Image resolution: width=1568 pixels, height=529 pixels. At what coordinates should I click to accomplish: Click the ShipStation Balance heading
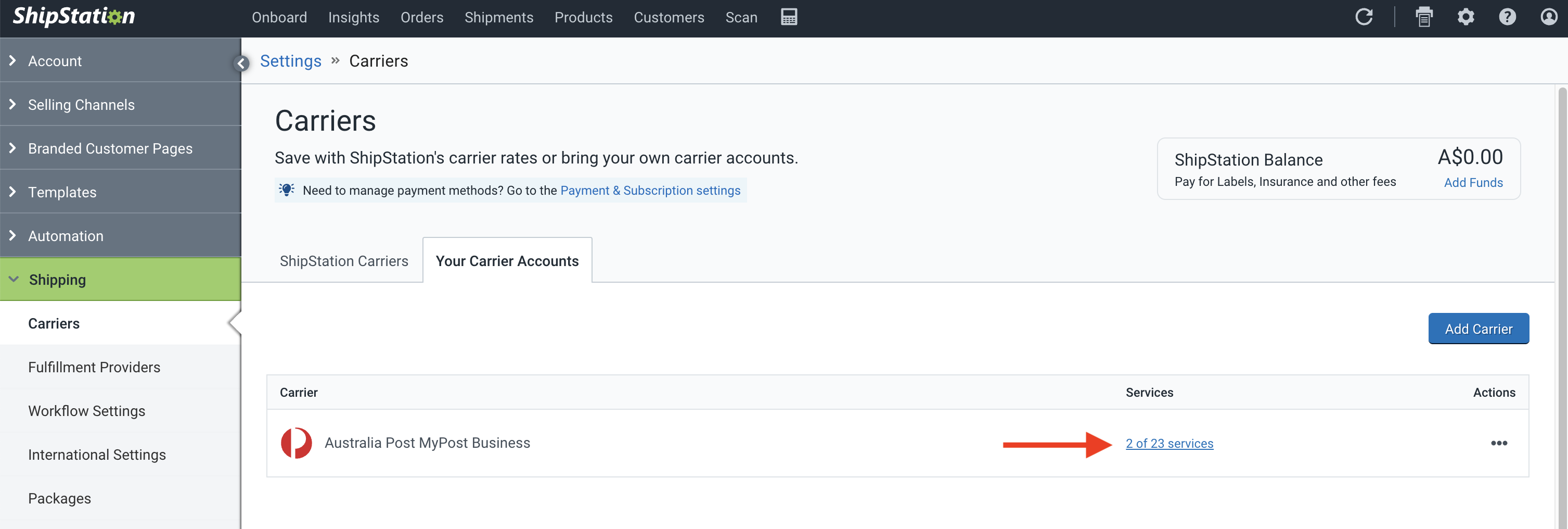[x=1249, y=160]
